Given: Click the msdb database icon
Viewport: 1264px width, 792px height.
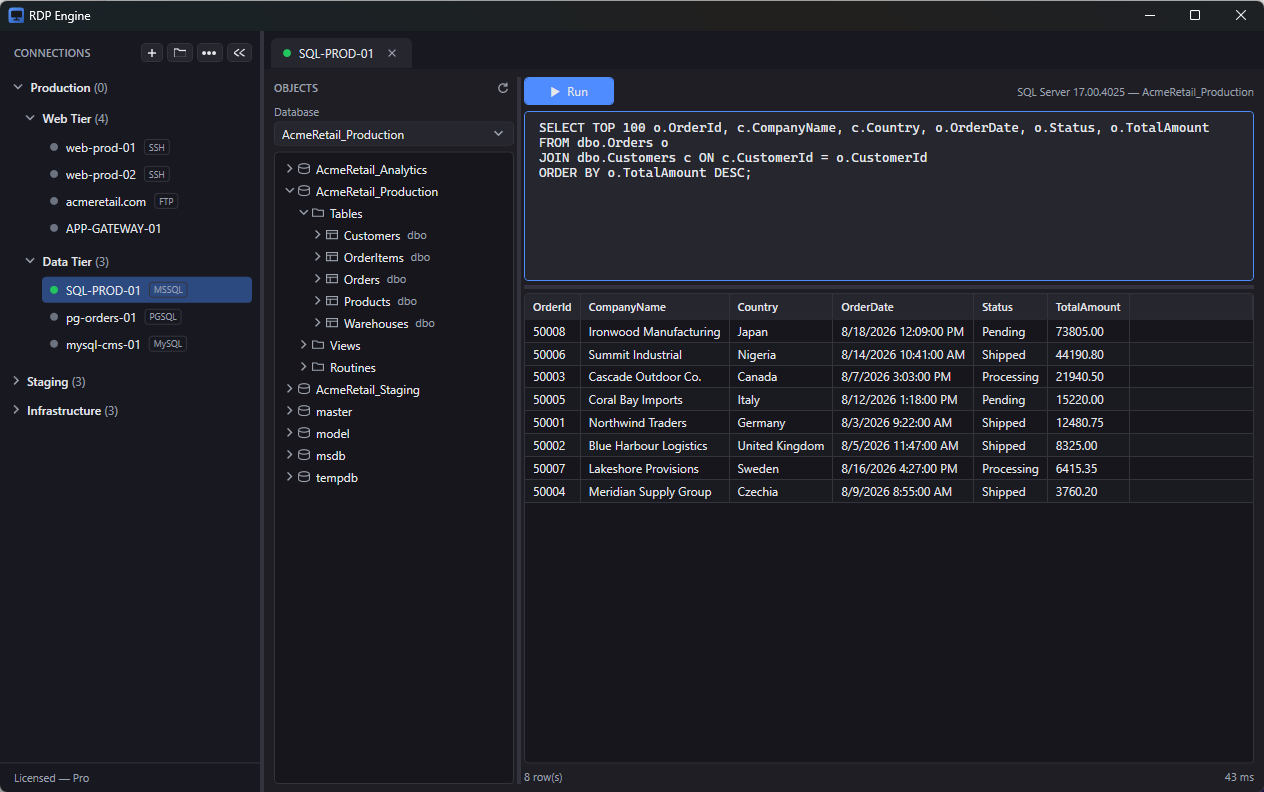Looking at the screenshot, I should pyautogui.click(x=304, y=455).
